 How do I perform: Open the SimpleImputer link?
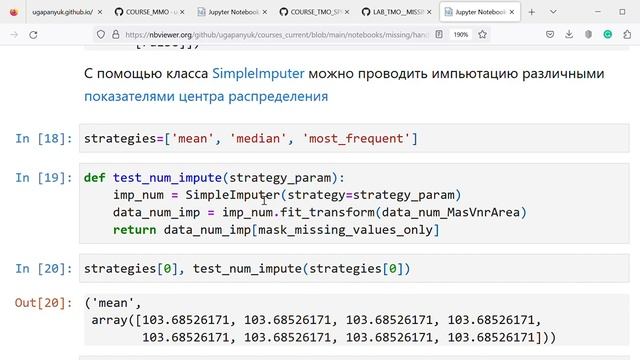(258, 73)
